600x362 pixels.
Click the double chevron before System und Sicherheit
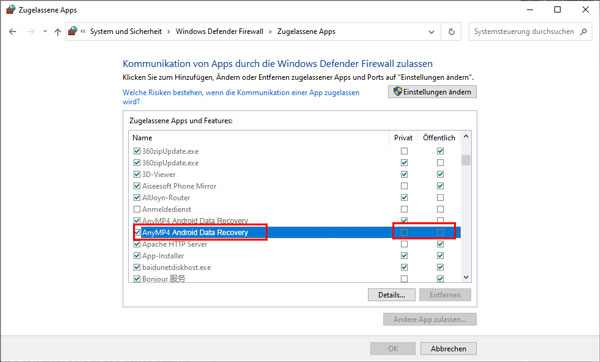(x=83, y=31)
